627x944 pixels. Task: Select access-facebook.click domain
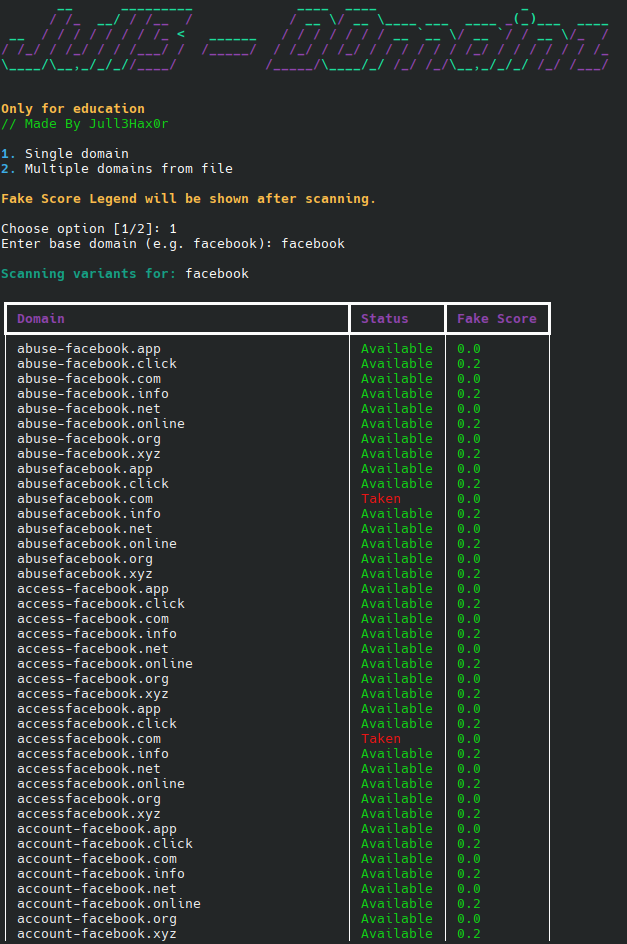point(101,604)
